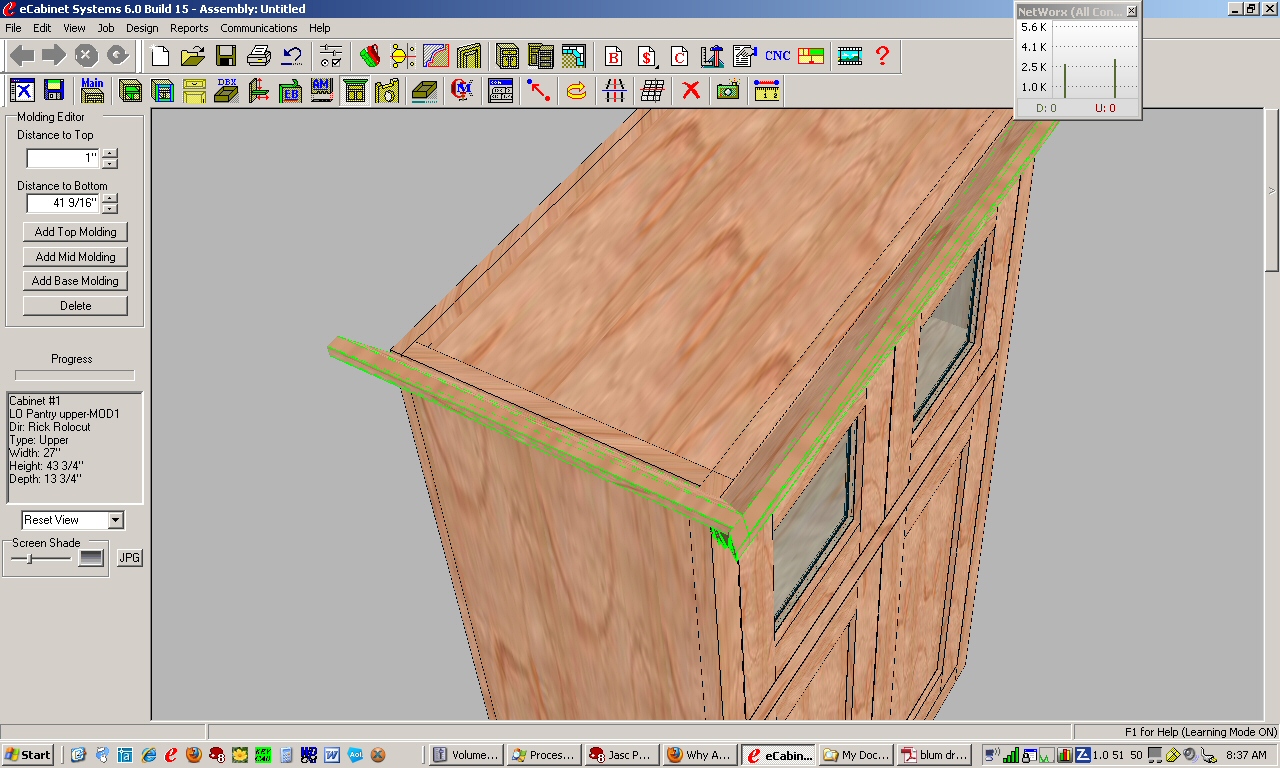This screenshot has height=768, width=1280.
Task: Expand the Reset View dropdown
Action: coord(116,520)
